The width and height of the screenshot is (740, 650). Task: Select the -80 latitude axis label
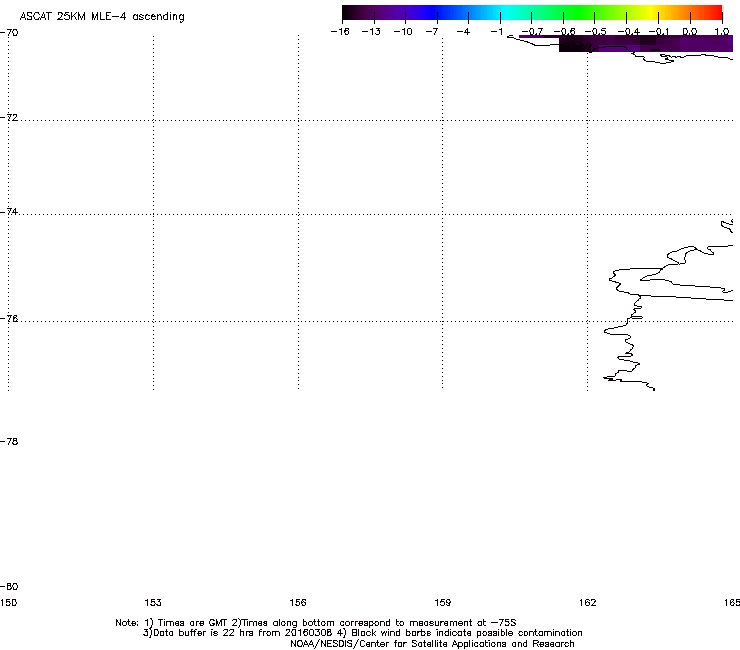9,586
